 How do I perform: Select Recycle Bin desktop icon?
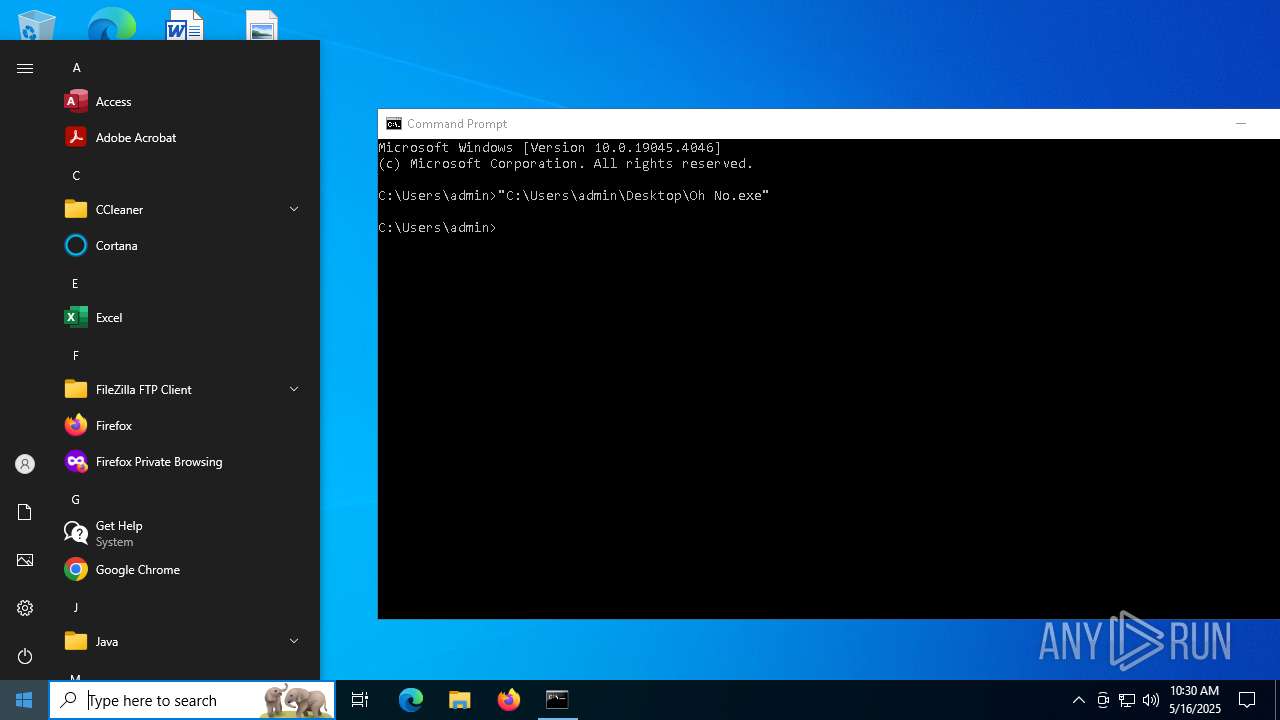(x=37, y=25)
